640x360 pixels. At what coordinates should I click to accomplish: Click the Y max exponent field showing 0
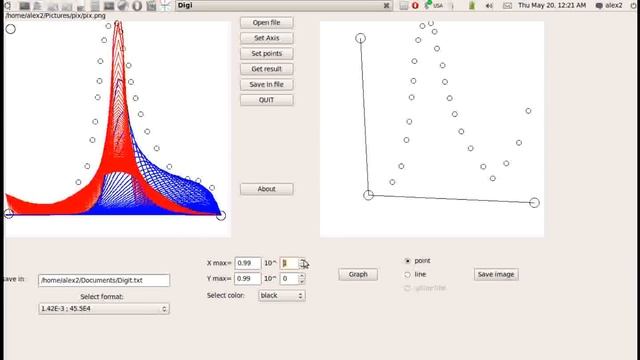point(289,279)
